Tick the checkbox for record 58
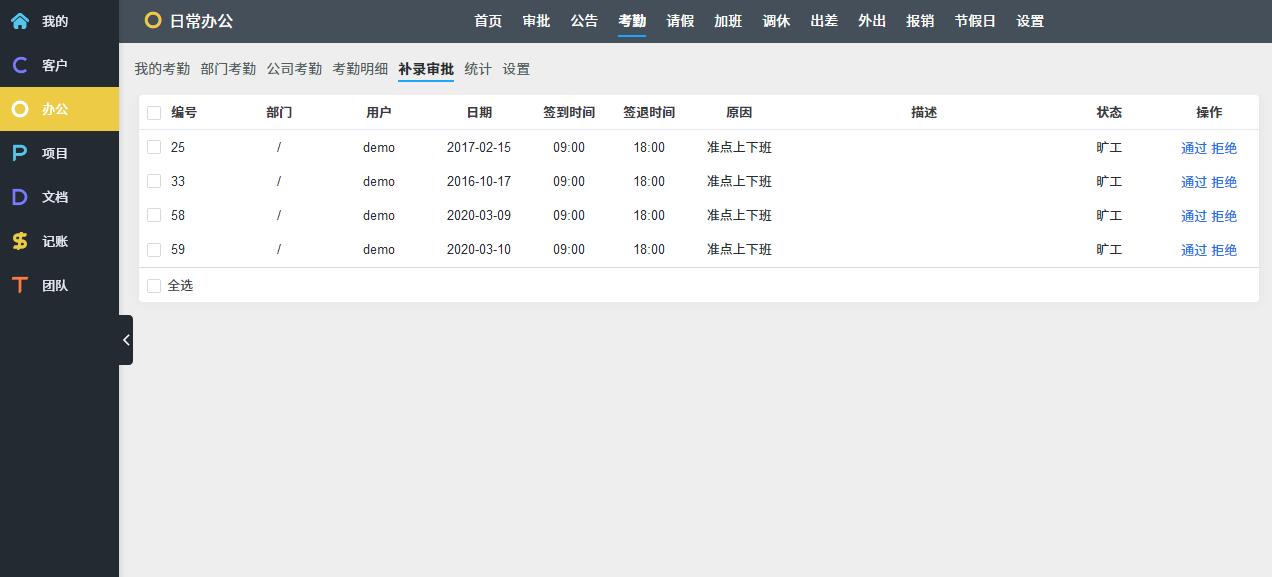 pos(154,215)
